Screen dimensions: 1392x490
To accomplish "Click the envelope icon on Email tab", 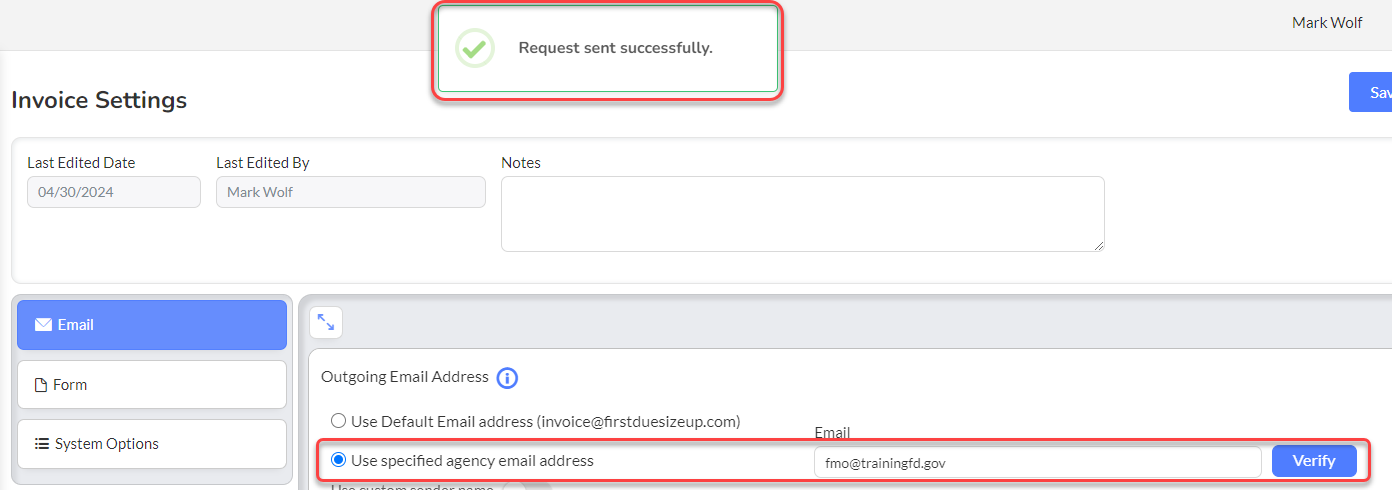I will pos(43,325).
